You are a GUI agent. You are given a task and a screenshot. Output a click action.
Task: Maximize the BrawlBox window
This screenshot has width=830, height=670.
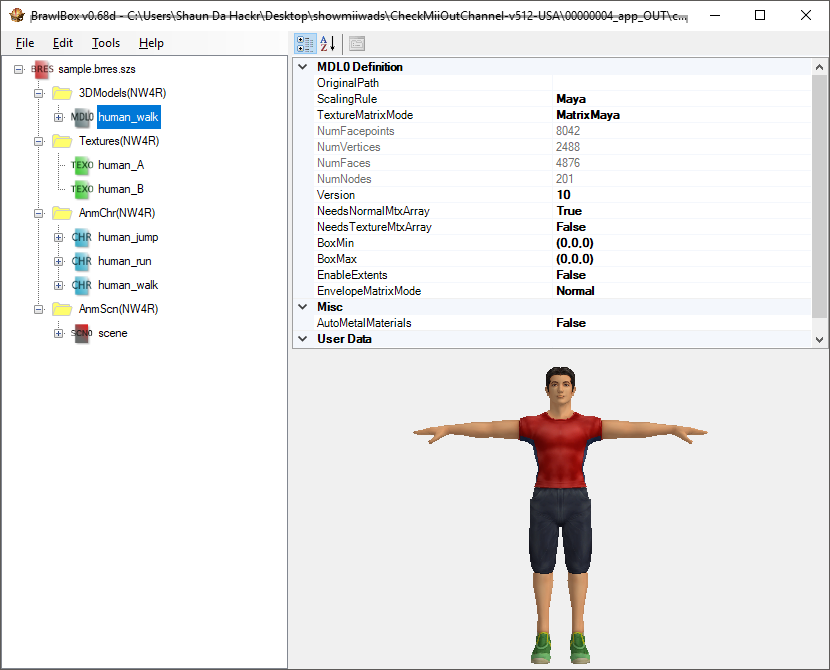coord(760,15)
